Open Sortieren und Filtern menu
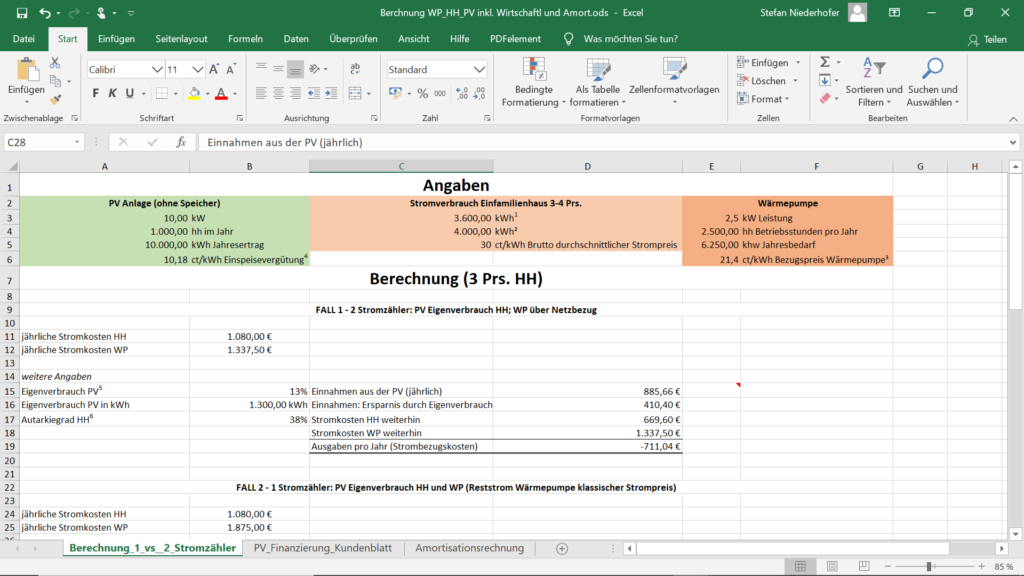The image size is (1024, 576). (874, 82)
